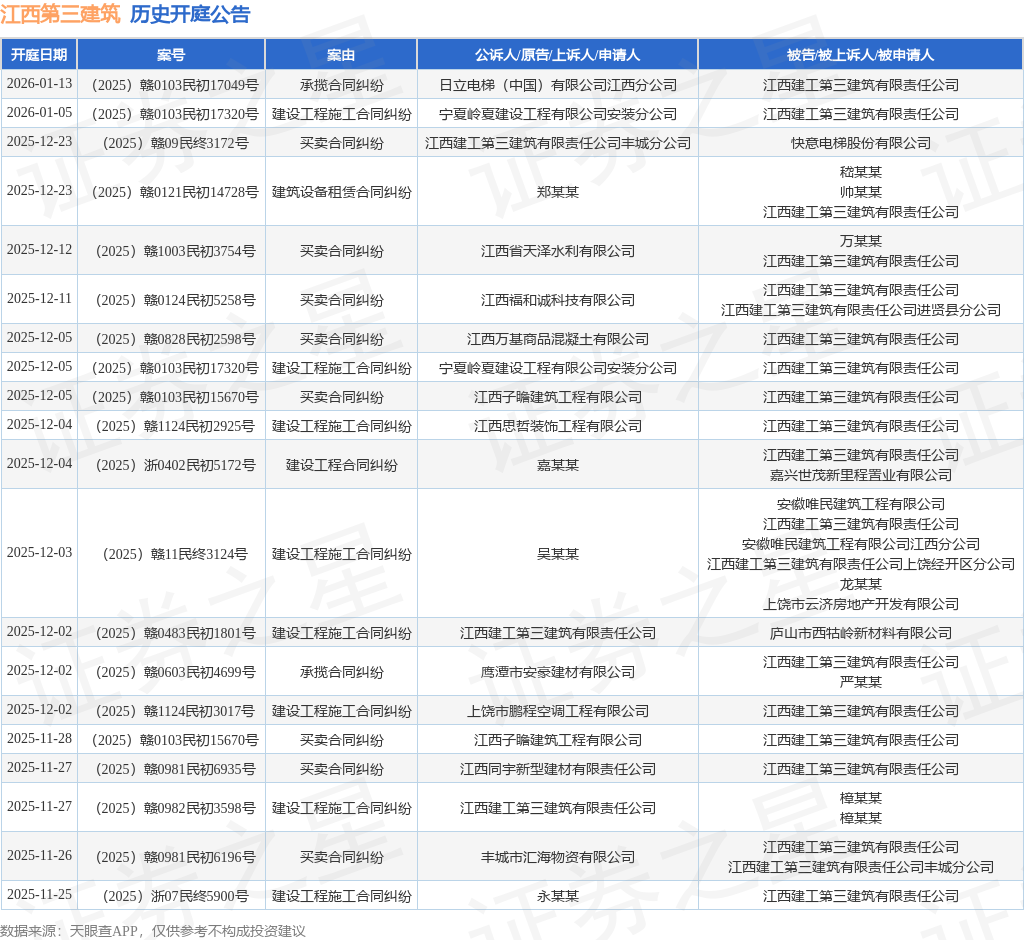Select case number 赣0982民初3598号
Viewport: 1024px width, 940px height.
click(x=175, y=808)
